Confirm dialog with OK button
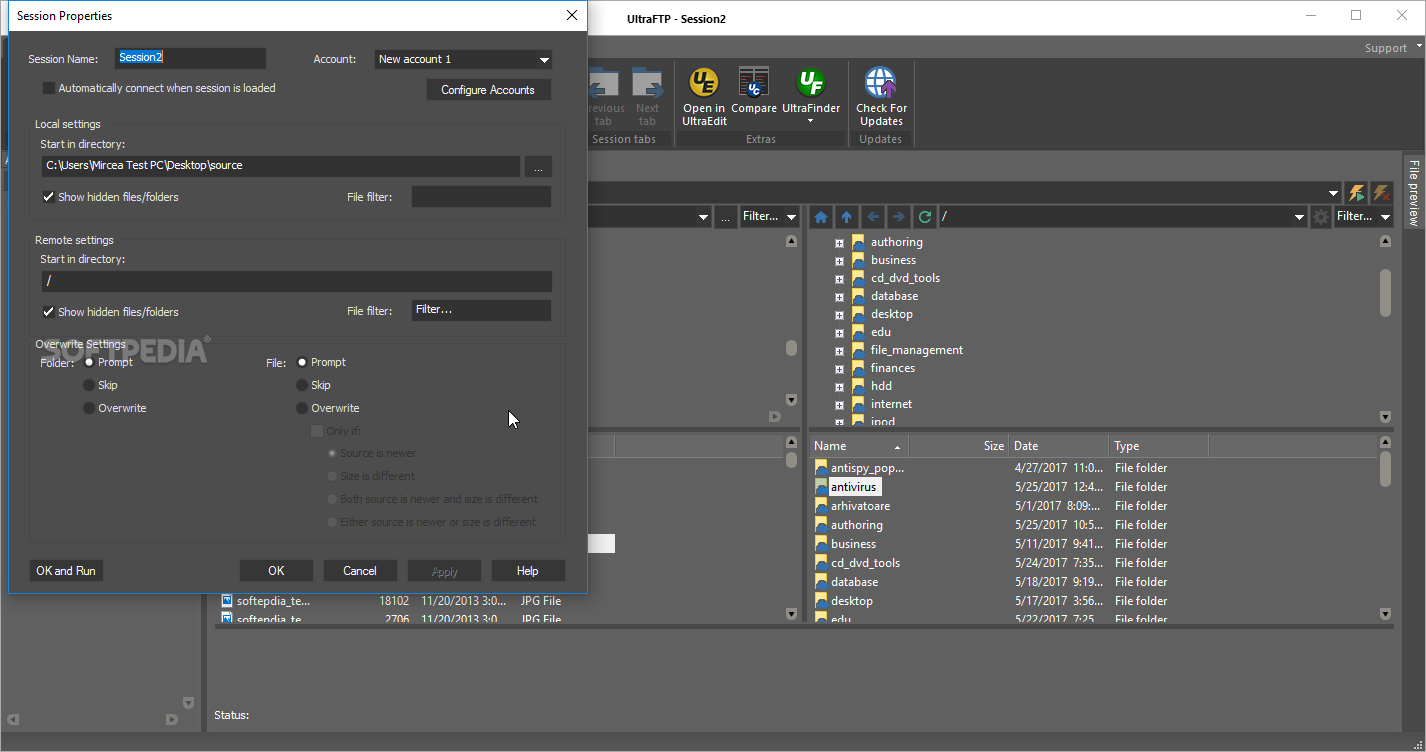1426x752 pixels. [x=276, y=571]
